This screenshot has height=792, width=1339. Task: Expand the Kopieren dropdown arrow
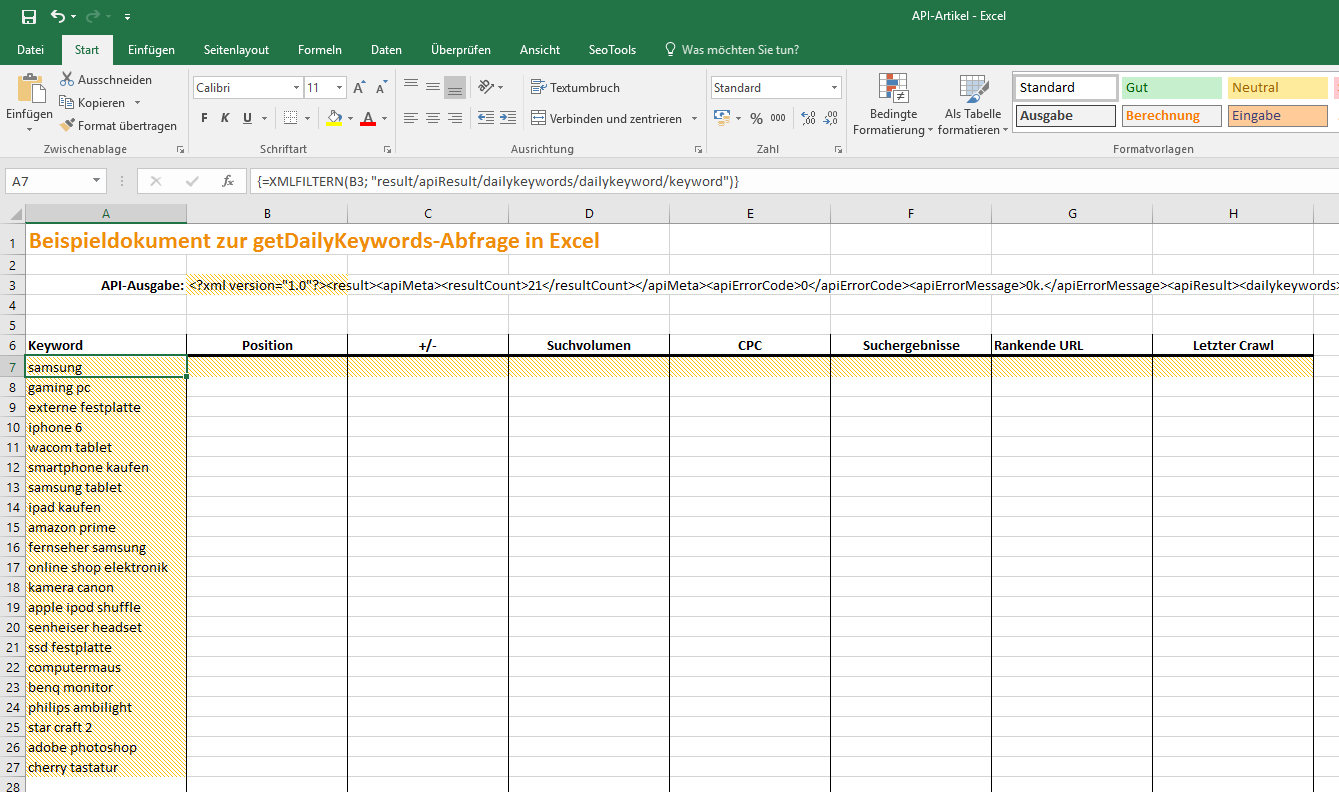tap(137, 103)
